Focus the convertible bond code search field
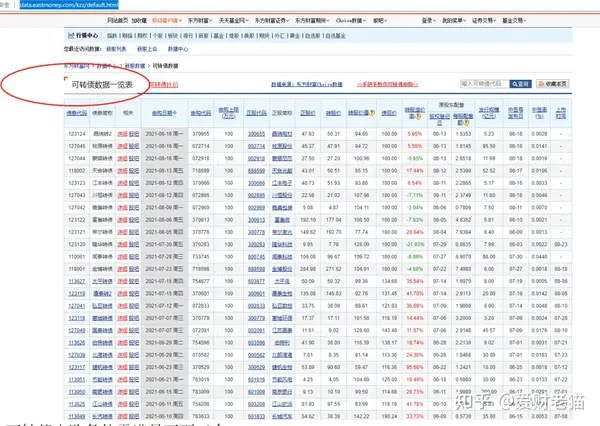Image resolution: width=600 pixels, height=426 pixels. (x=484, y=84)
